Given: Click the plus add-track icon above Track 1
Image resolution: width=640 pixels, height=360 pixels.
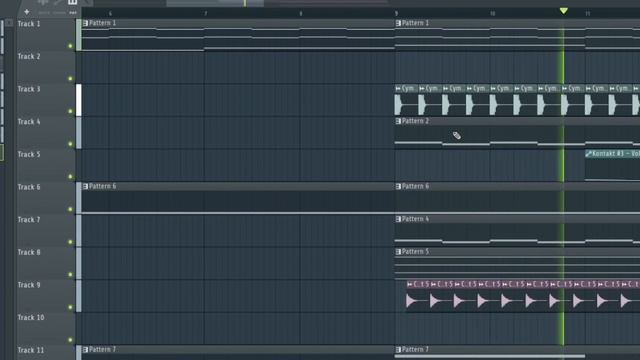Looking at the screenshot, I should click(x=27, y=12).
